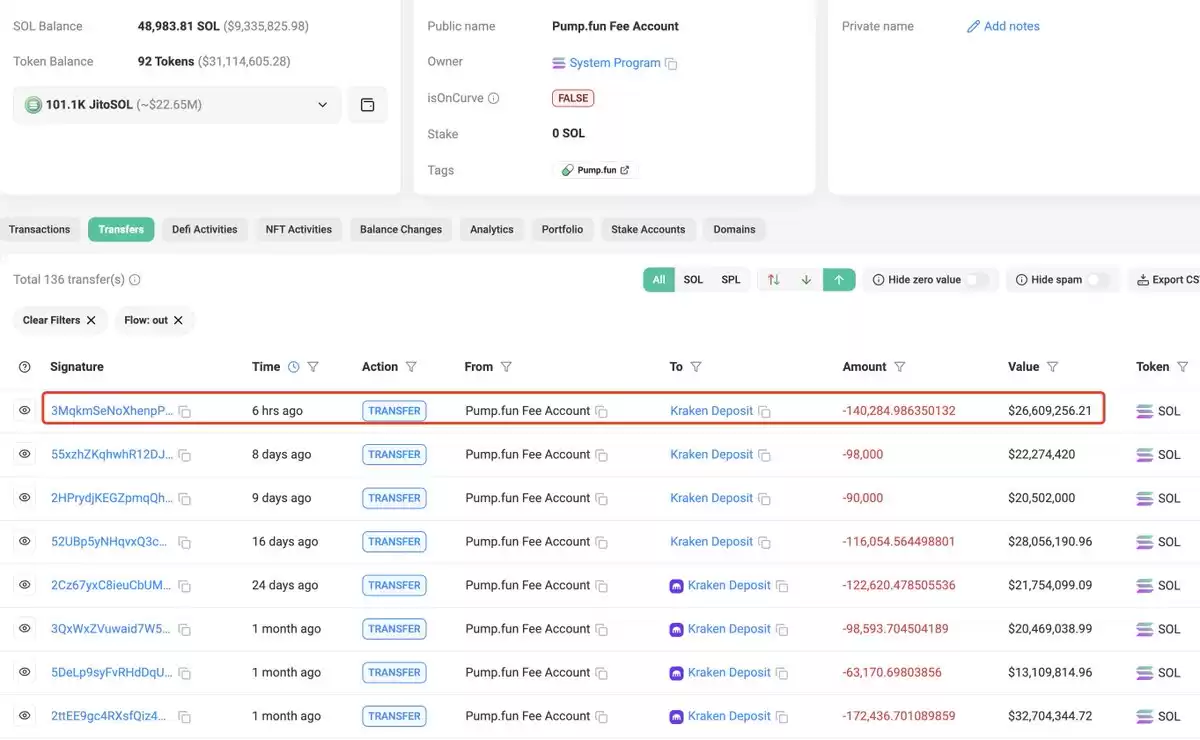Viewport: 1200px width, 740px height.
Task: Open the Transfers tab
Action: point(121,230)
